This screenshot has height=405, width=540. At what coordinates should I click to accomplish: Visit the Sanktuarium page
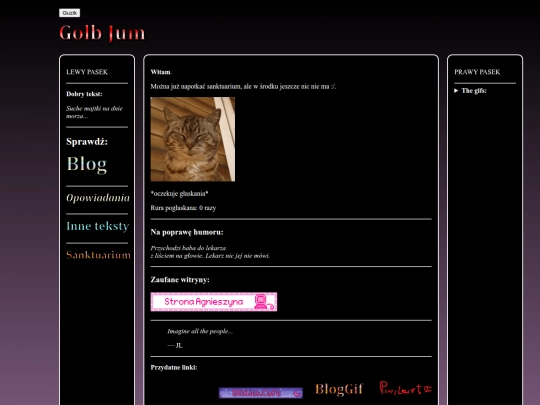[98, 255]
